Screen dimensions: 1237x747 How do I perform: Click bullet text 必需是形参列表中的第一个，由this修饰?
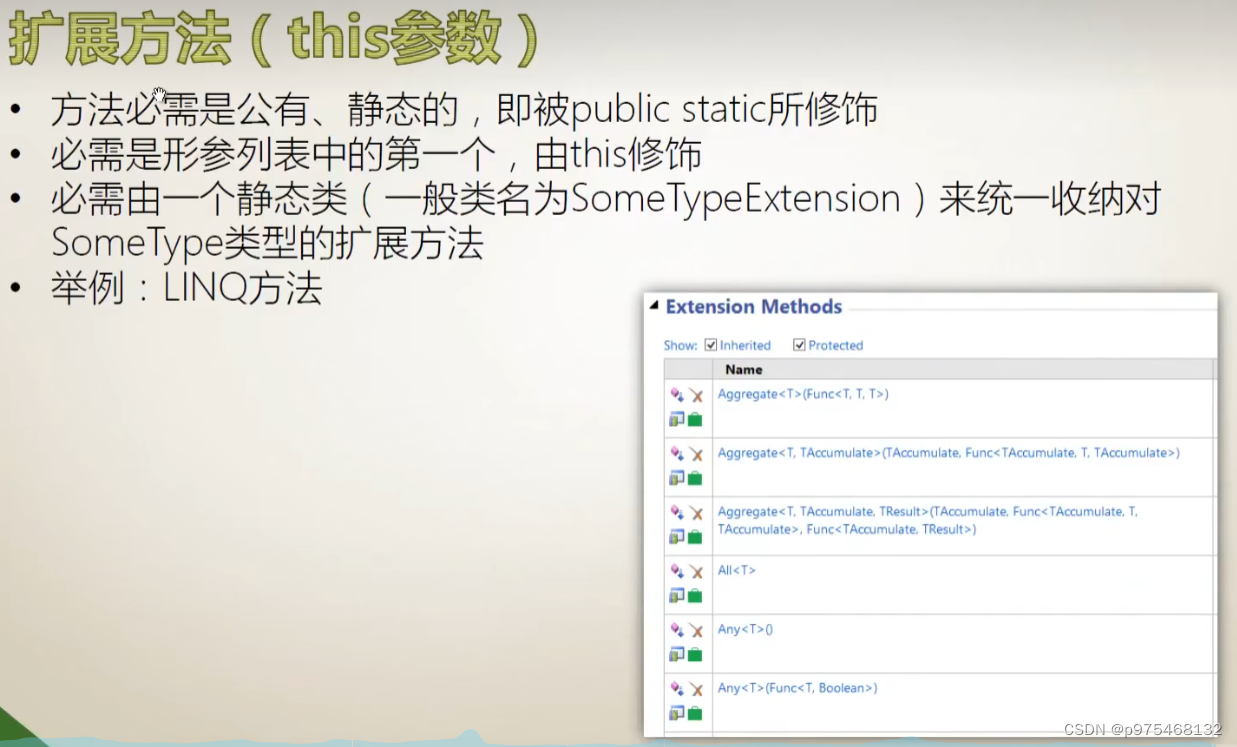coord(376,155)
